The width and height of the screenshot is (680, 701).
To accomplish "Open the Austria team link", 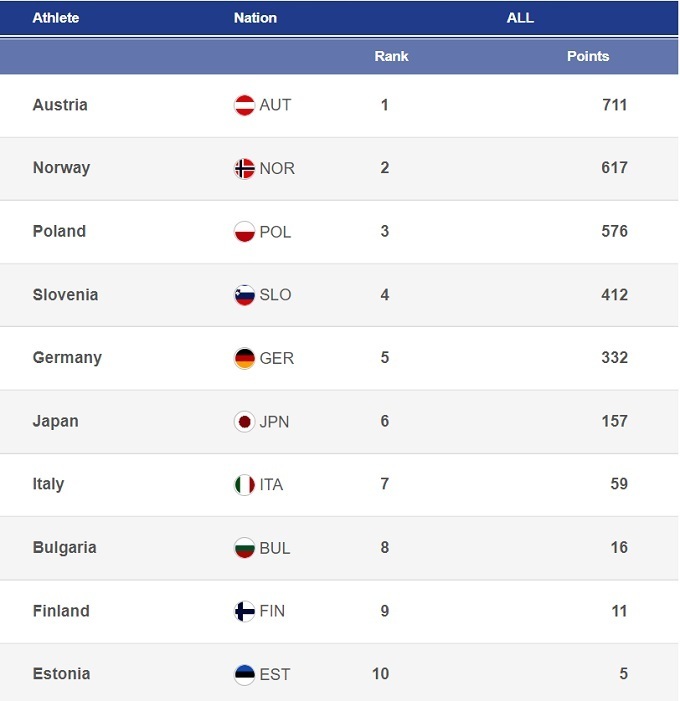I will (x=60, y=105).
